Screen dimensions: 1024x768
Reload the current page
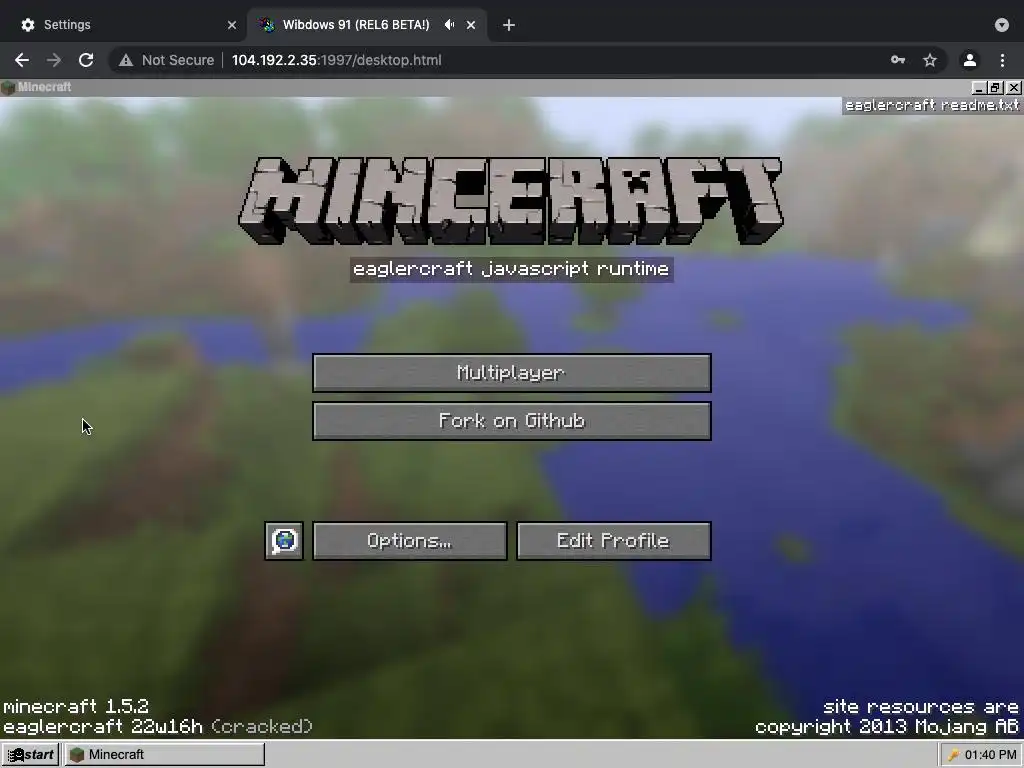[x=86, y=60]
